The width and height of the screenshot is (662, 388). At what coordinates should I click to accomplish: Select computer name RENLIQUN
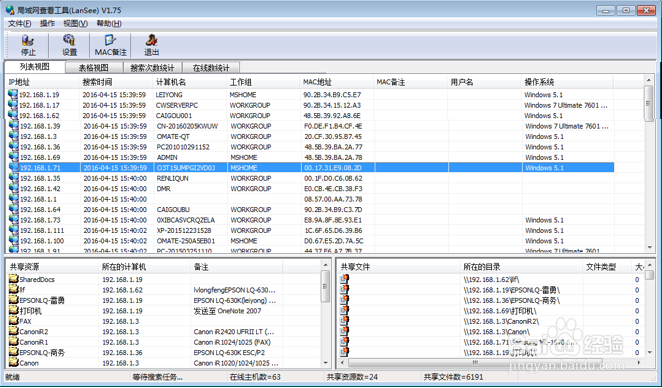172,178
